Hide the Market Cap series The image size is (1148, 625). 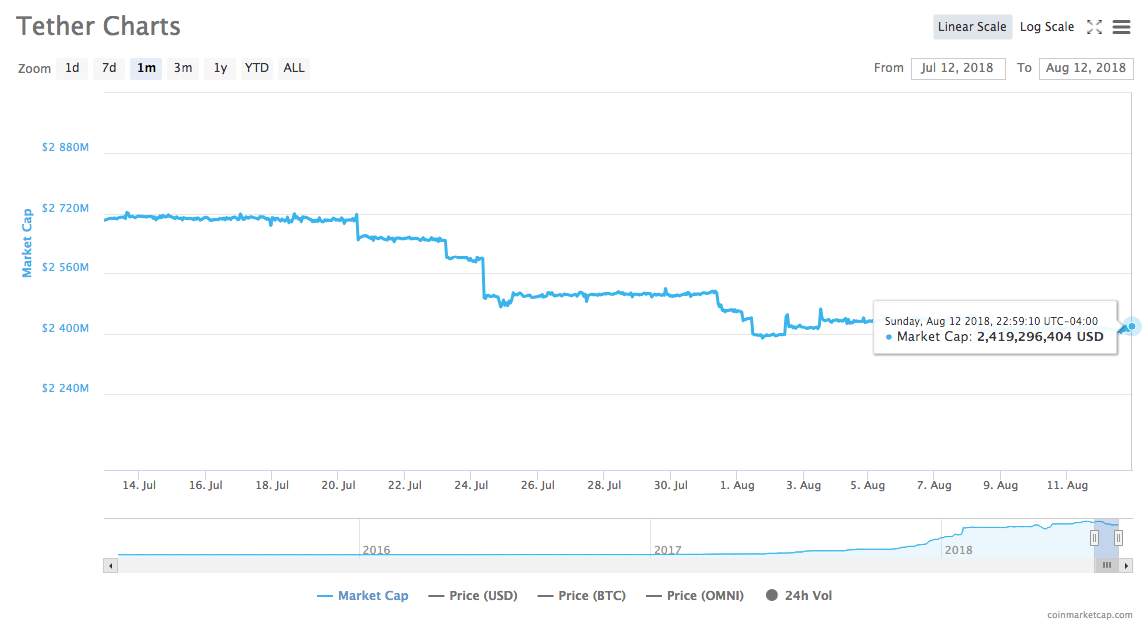[363, 596]
